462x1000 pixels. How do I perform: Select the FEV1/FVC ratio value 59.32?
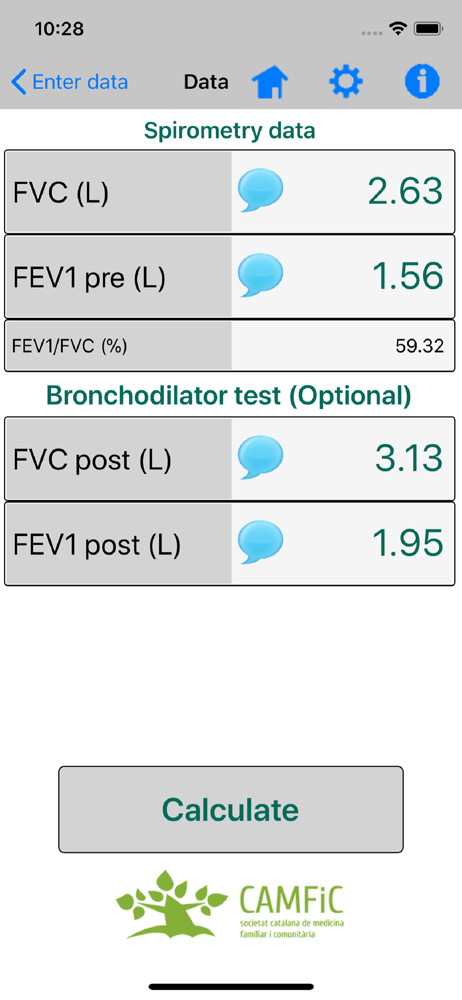(419, 346)
